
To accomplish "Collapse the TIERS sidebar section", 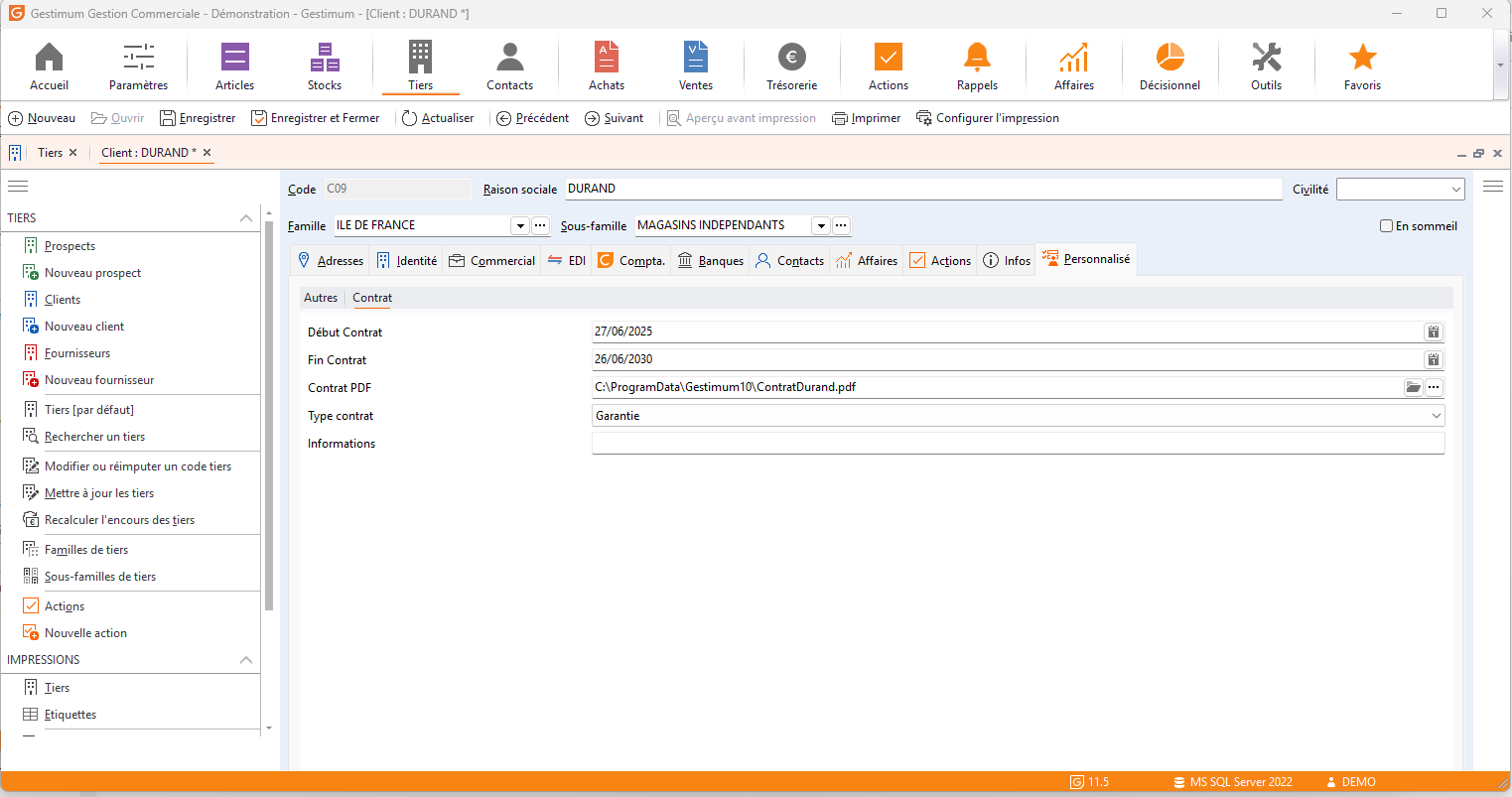I will [246, 218].
